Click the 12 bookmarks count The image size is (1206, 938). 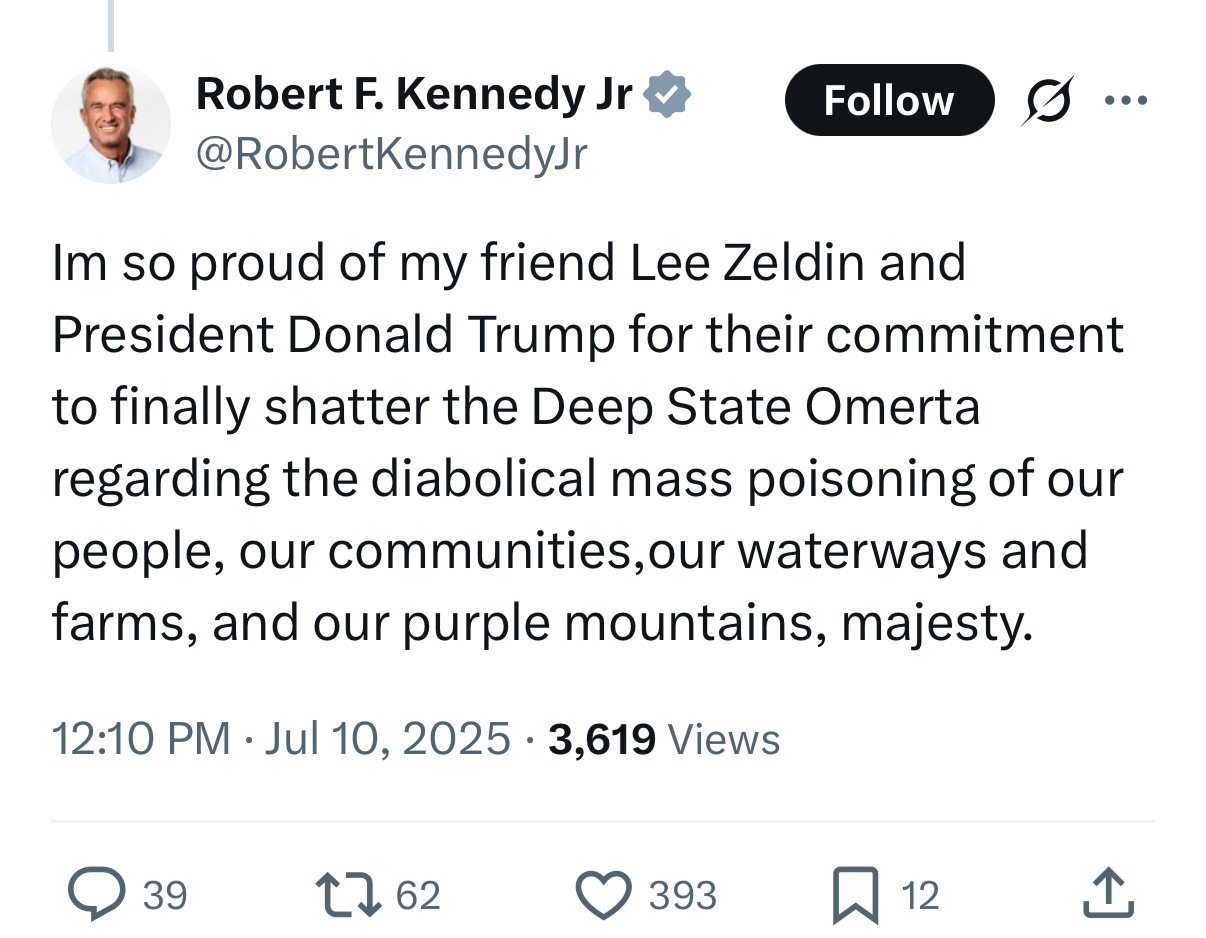click(x=920, y=894)
